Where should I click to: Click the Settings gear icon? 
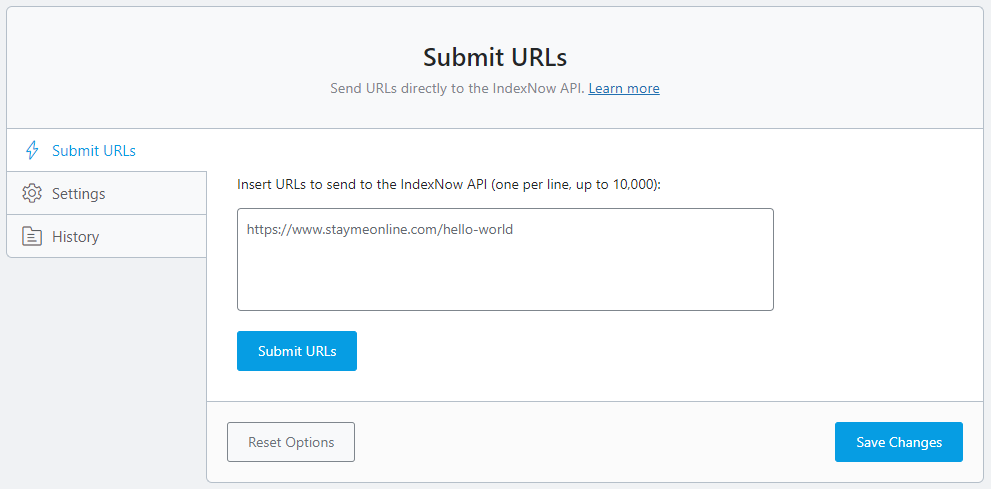tap(32, 193)
